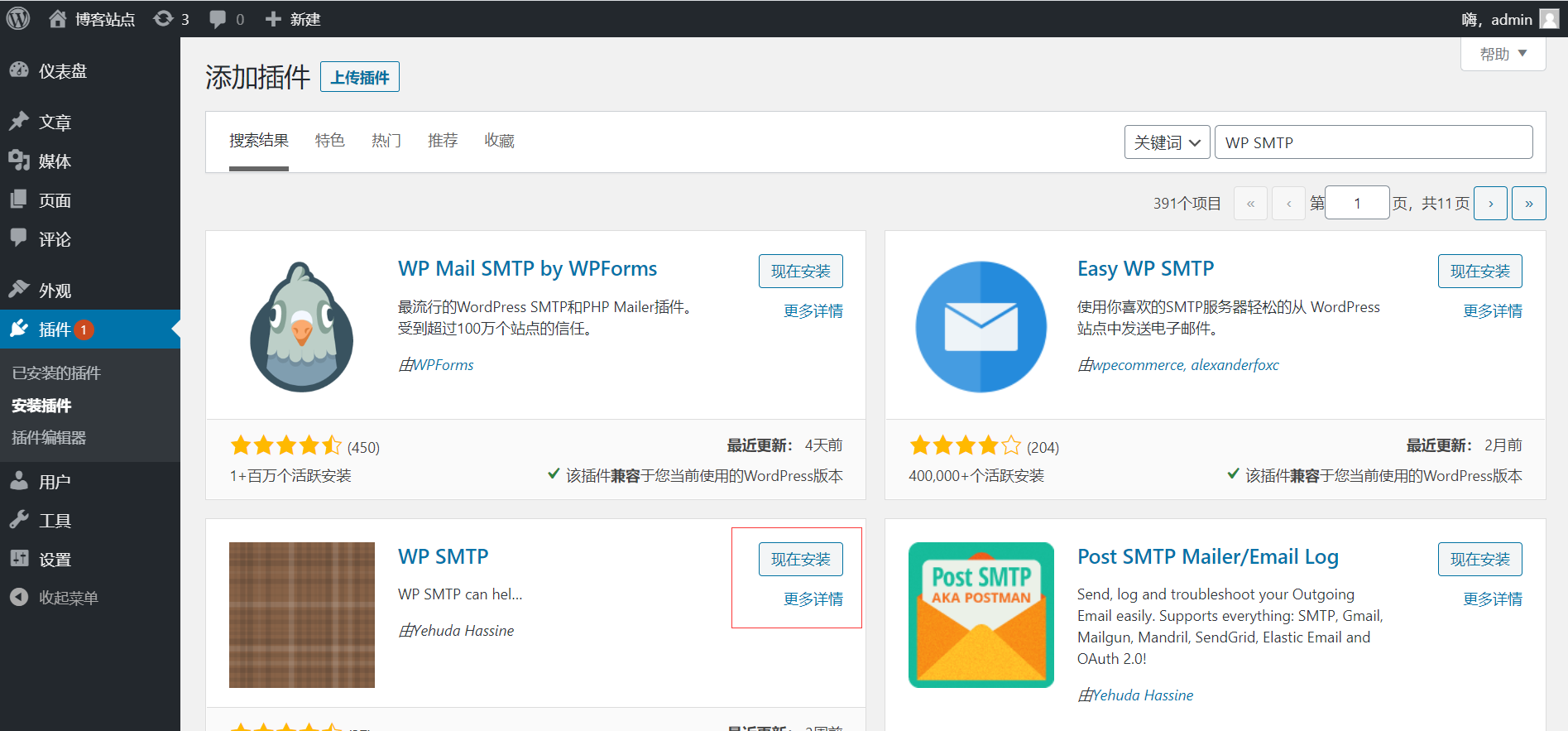Click the Post SMTP plugin thumbnail
The width and height of the screenshot is (1568, 731).
point(981,615)
